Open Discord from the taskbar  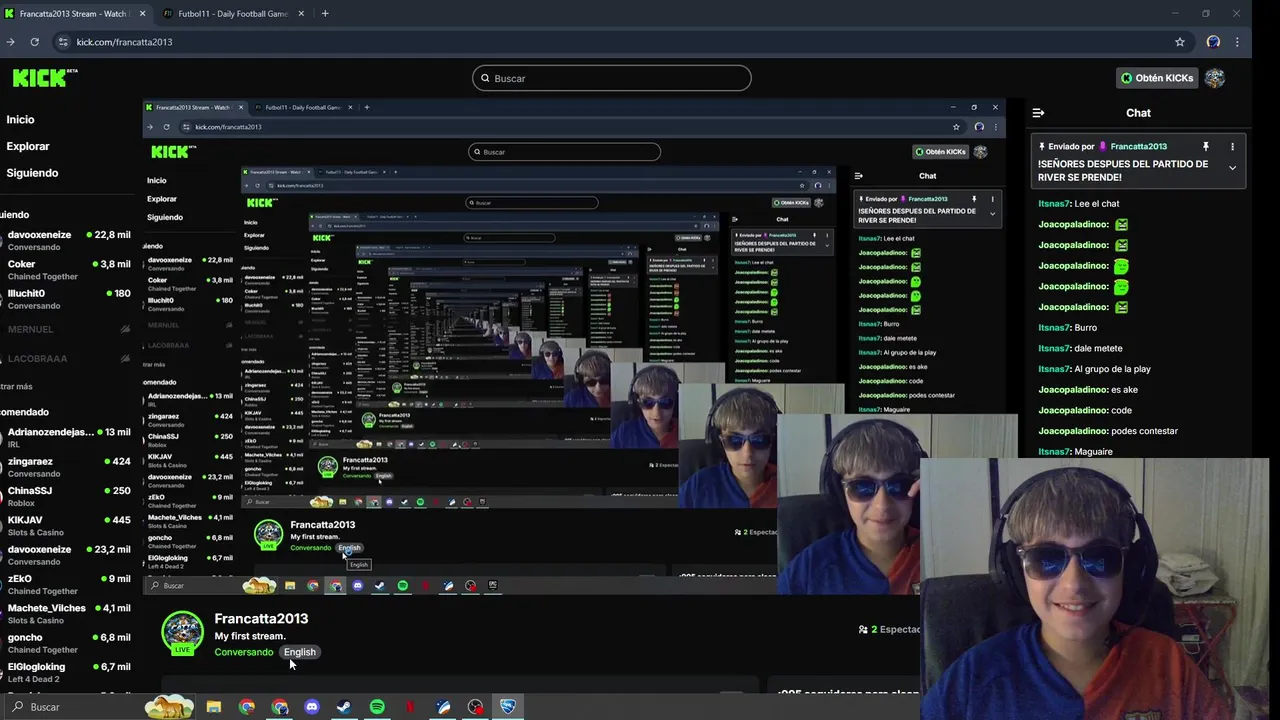tap(311, 707)
